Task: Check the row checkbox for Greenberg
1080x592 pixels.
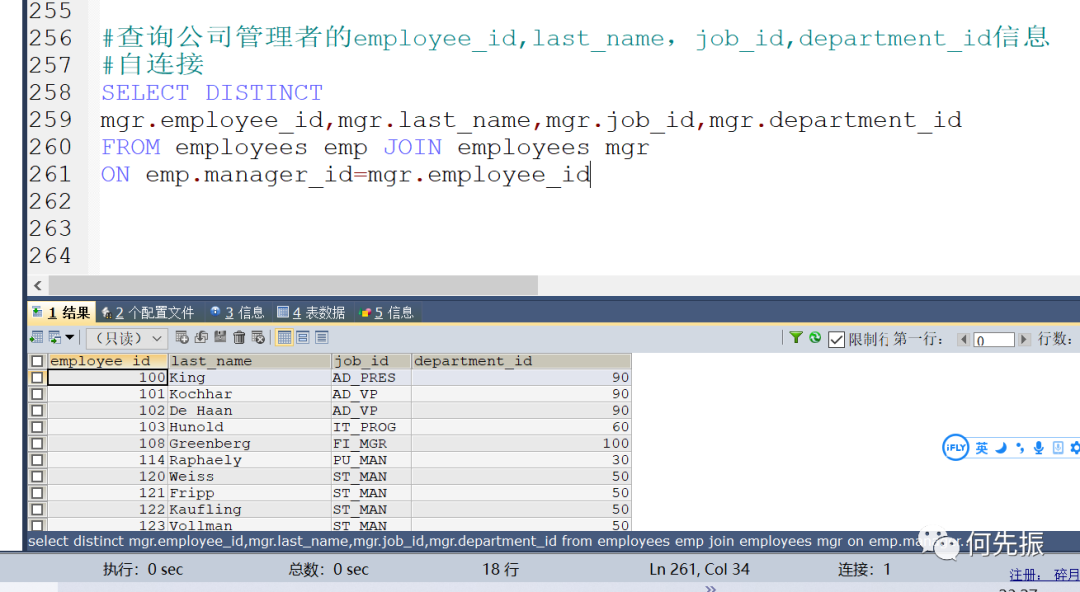Action: 37,444
